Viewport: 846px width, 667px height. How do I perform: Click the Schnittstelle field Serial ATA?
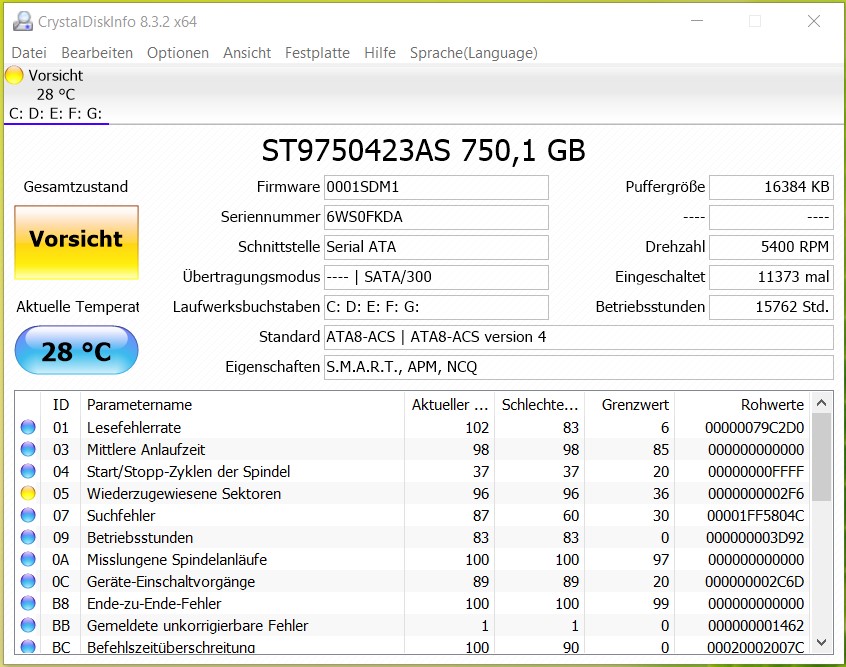pyautogui.click(x=436, y=247)
